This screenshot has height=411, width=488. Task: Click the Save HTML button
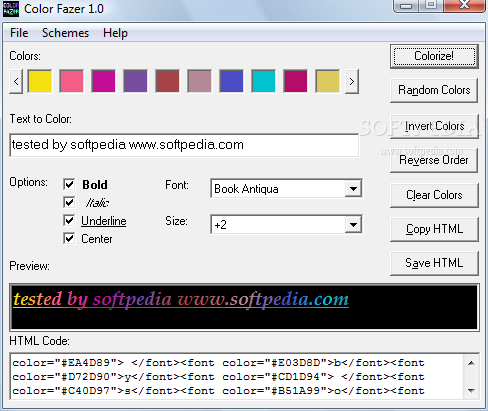pyautogui.click(x=434, y=263)
